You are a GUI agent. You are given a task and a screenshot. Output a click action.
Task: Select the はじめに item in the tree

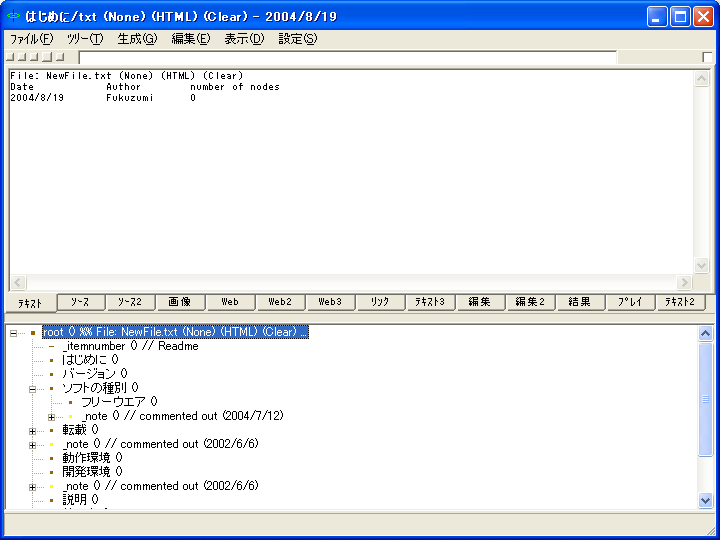tap(90, 360)
